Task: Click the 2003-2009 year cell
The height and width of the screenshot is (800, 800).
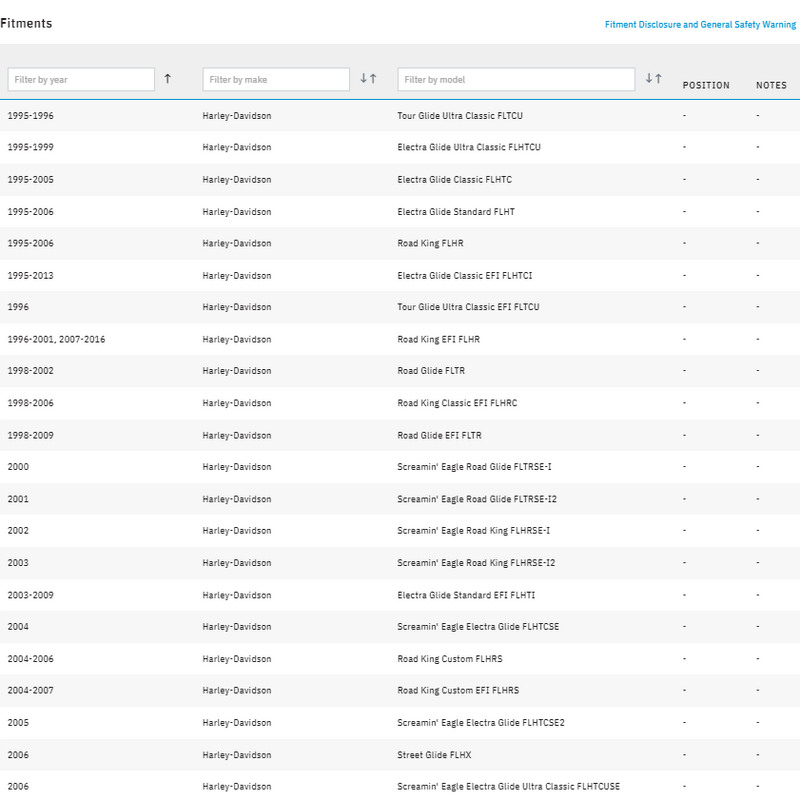Action: 31,595
